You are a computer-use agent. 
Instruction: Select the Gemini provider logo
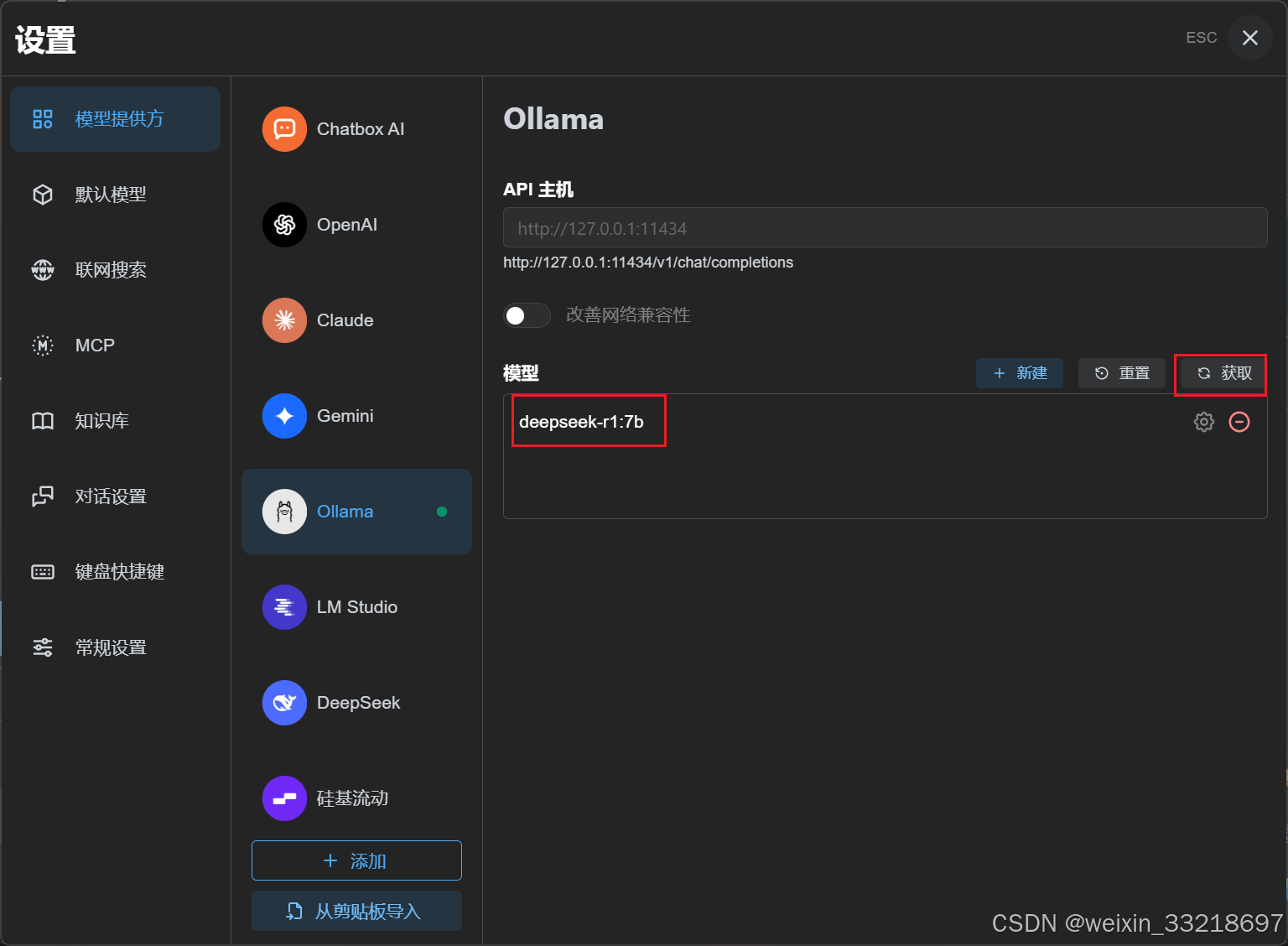coord(285,416)
